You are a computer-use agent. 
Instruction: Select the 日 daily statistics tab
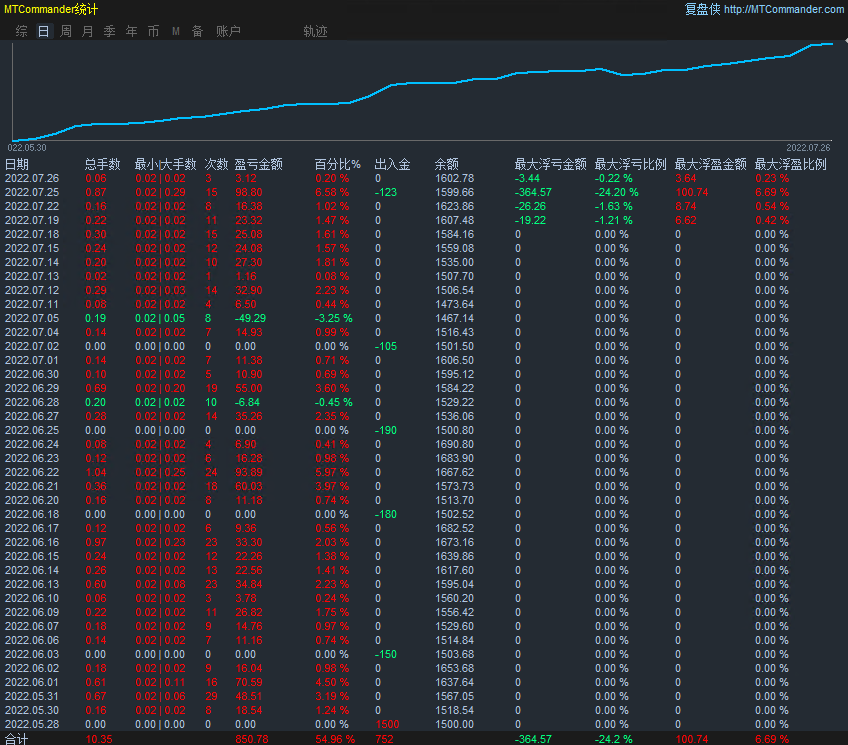(x=43, y=31)
